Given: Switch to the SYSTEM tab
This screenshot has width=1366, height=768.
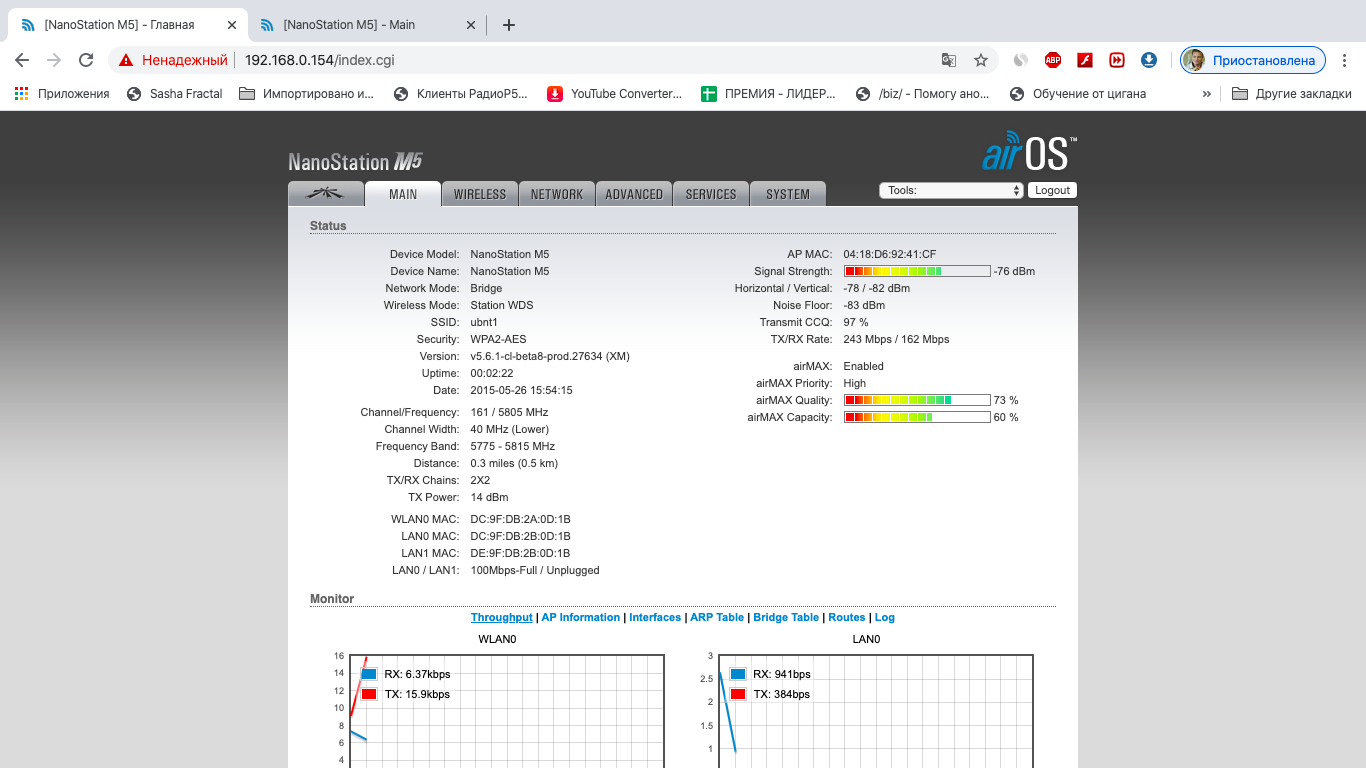Looking at the screenshot, I should tap(788, 194).
